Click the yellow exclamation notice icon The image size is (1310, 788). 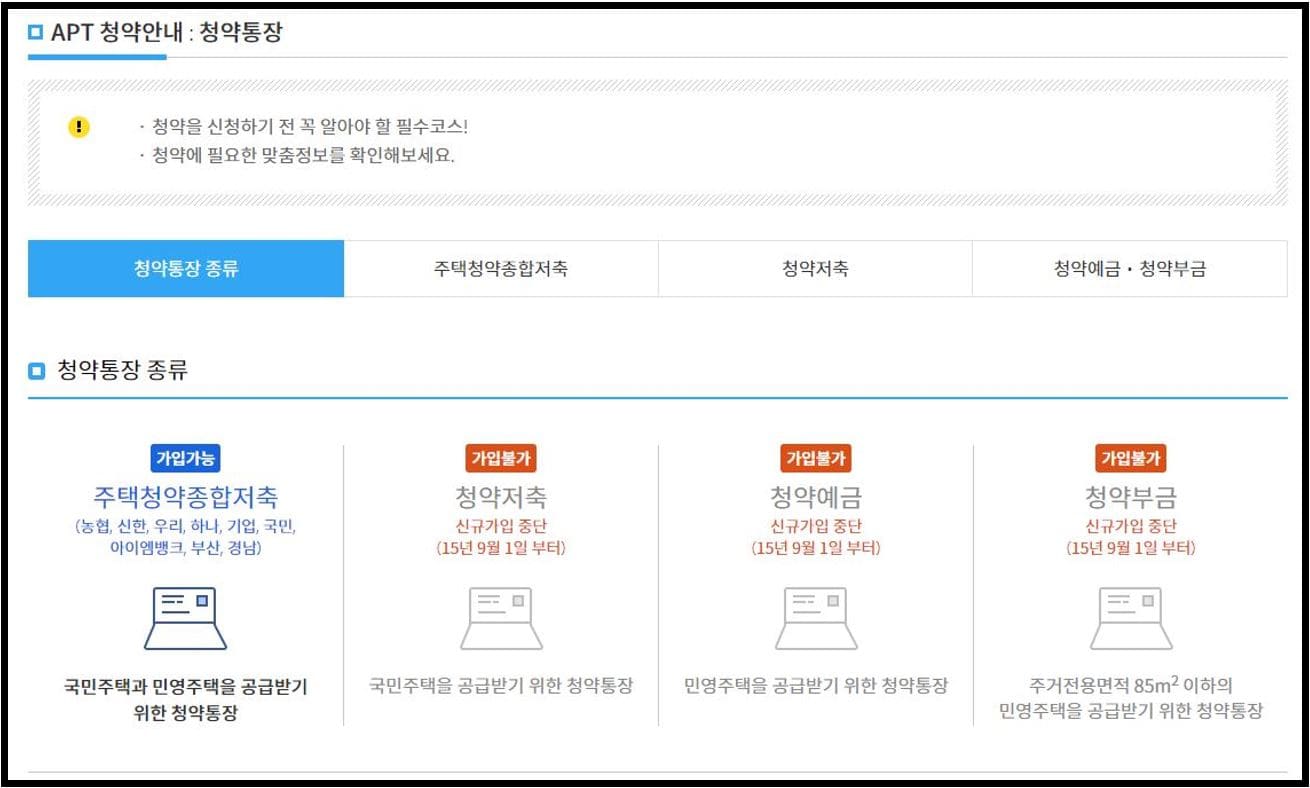[x=79, y=128]
